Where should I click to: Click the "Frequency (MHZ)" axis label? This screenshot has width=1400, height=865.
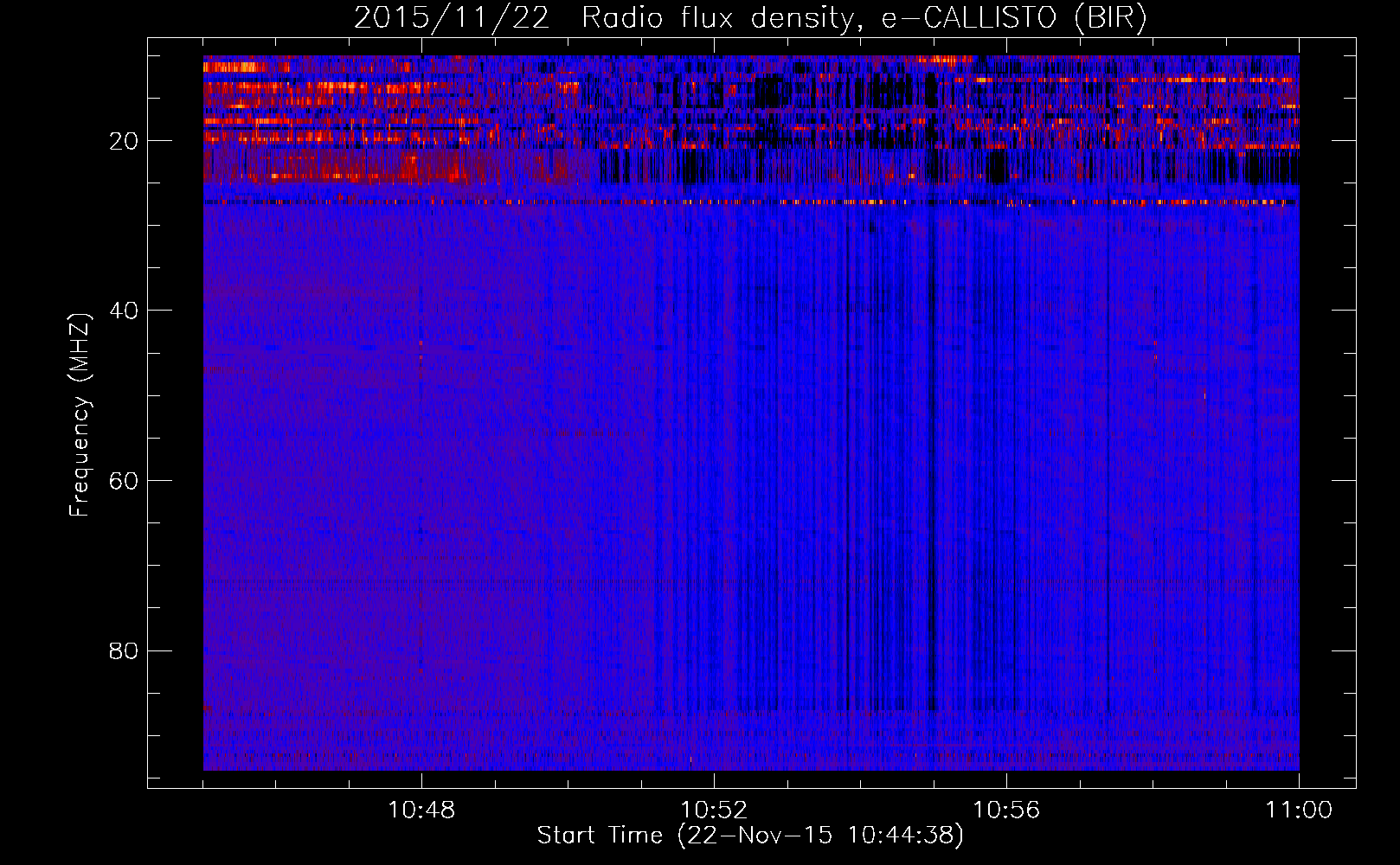click(x=80, y=415)
